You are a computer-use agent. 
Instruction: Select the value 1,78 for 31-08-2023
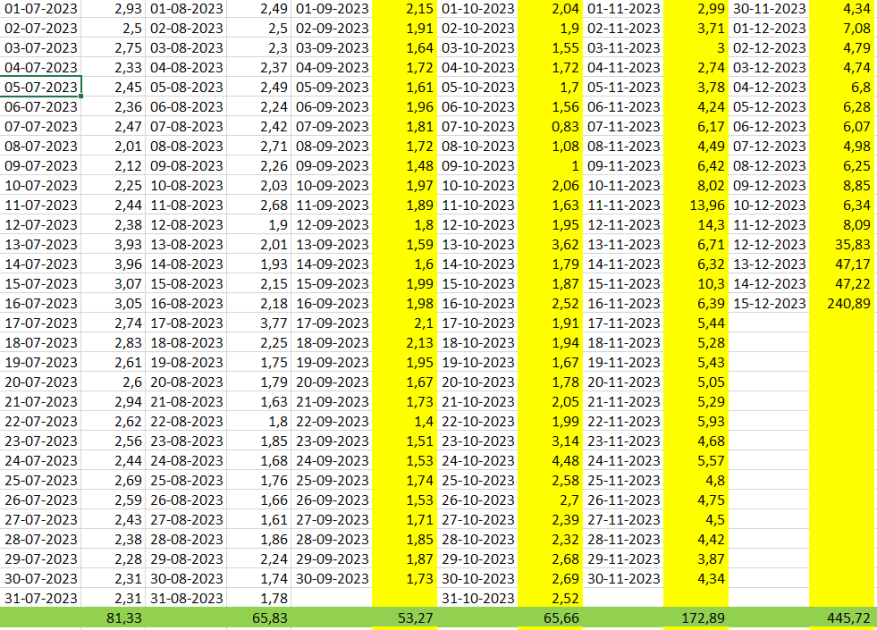point(274,598)
